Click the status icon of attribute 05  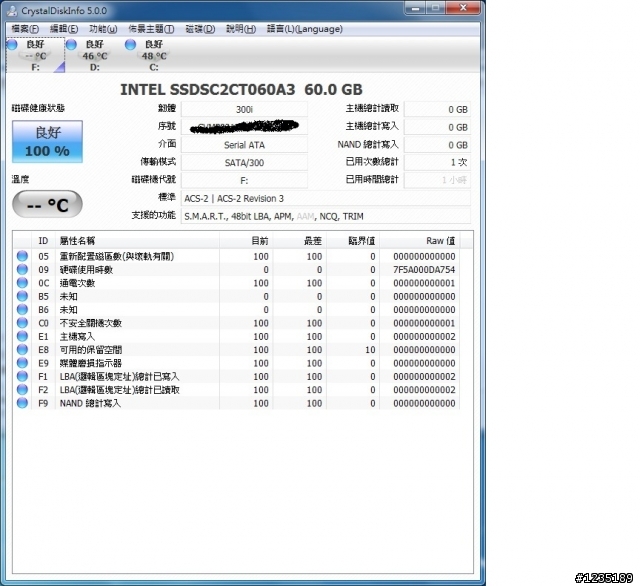22,256
